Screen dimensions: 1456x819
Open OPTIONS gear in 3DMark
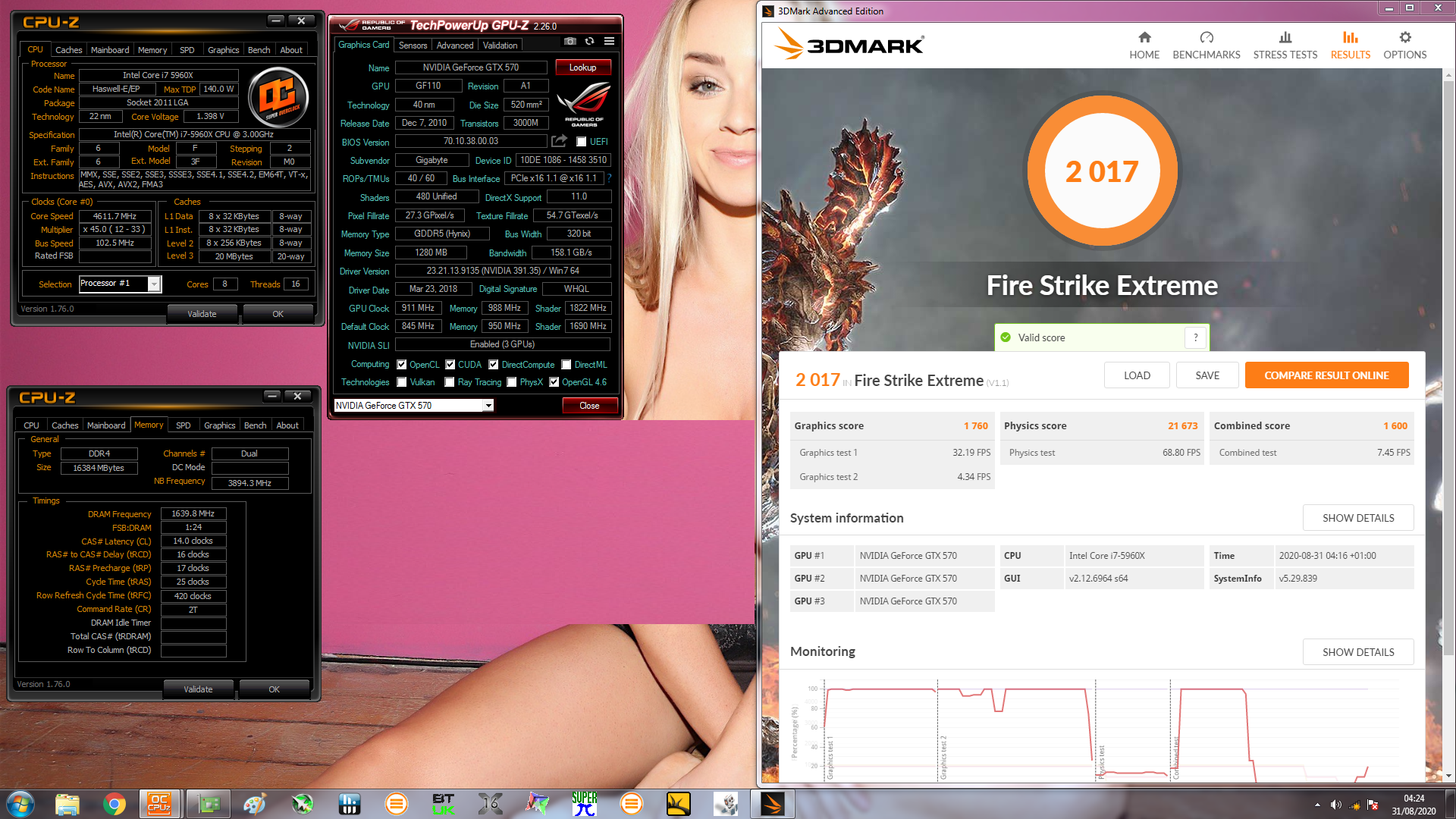tap(1405, 45)
